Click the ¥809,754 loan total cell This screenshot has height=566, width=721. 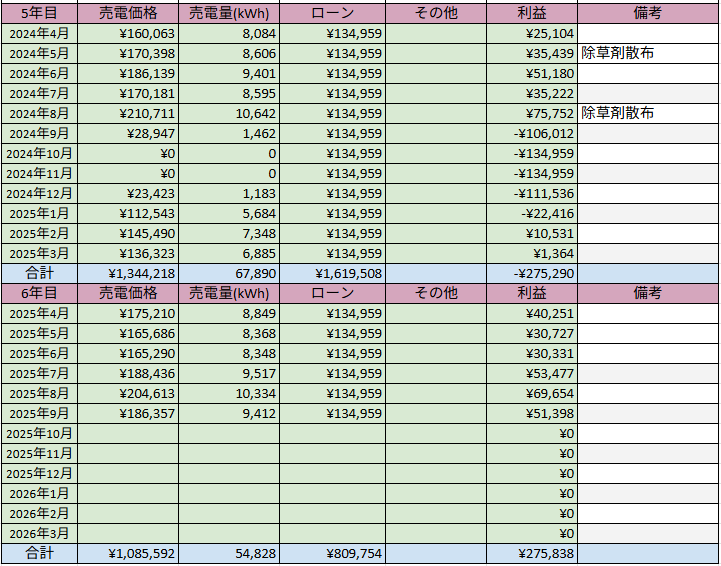coord(332,553)
